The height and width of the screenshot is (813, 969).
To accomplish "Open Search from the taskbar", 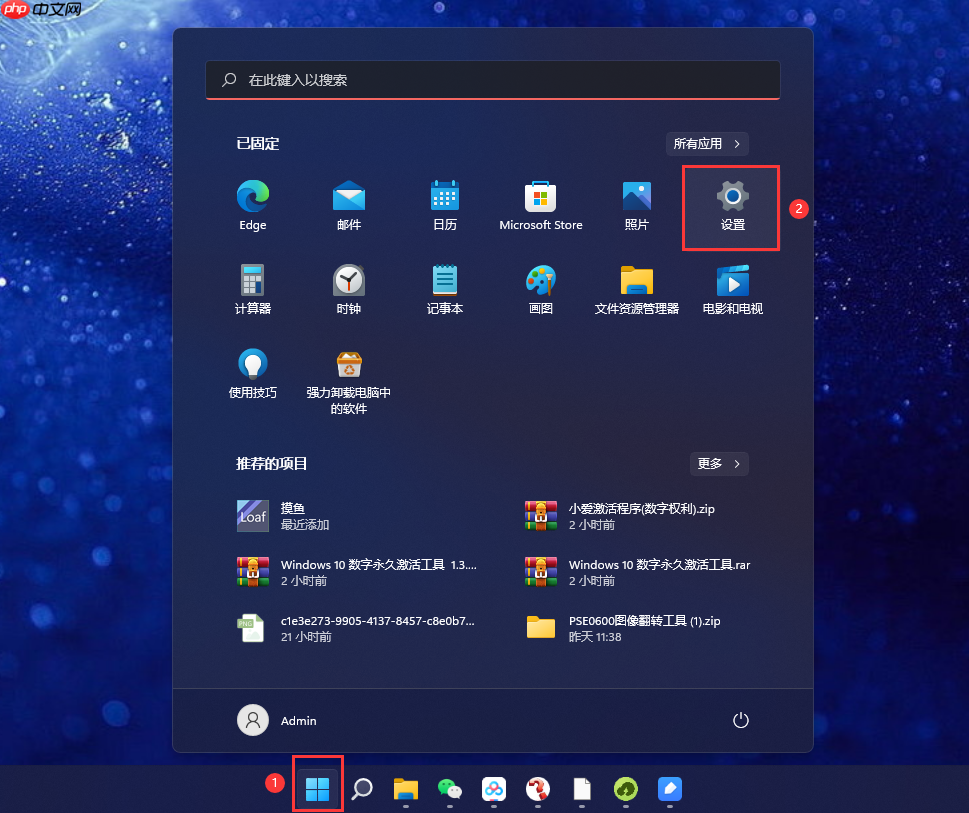I will 361,790.
